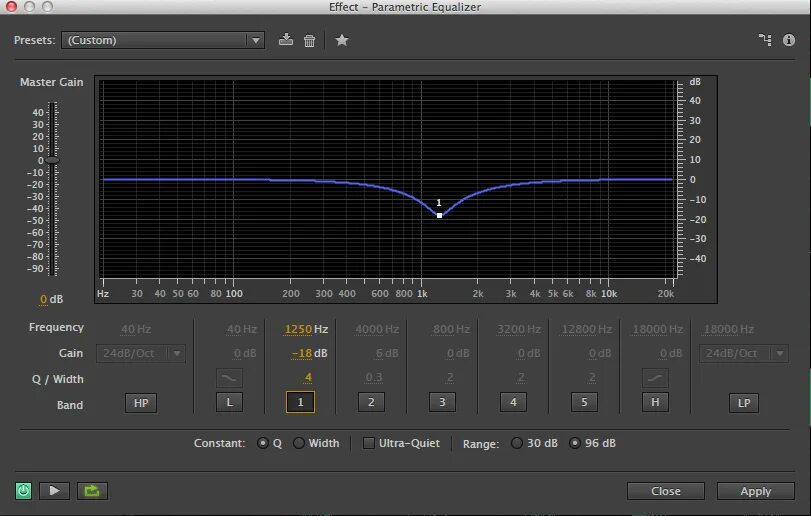Viewport: 811px width, 516px height.
Task: Open the HP 24dB/Oct slope dropdown
Action: [141, 354]
